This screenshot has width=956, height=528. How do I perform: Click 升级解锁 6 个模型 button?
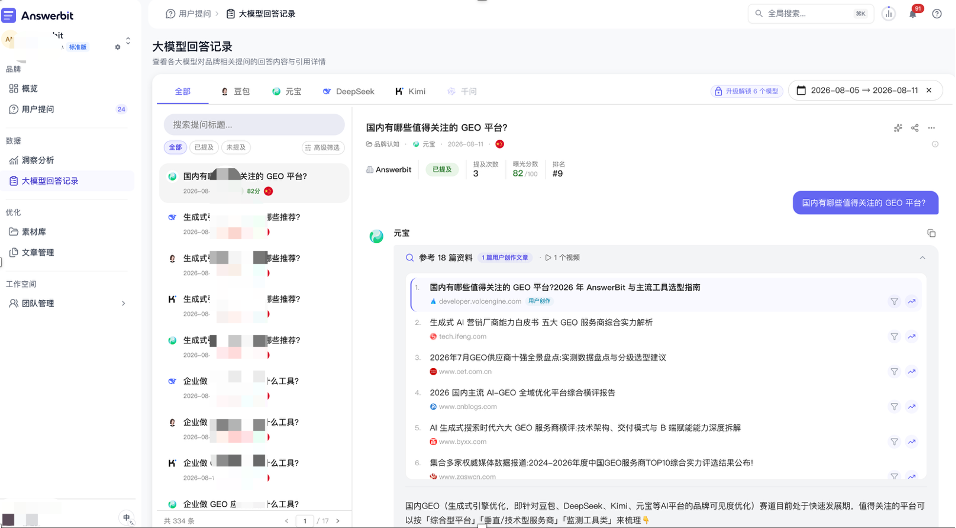point(746,91)
